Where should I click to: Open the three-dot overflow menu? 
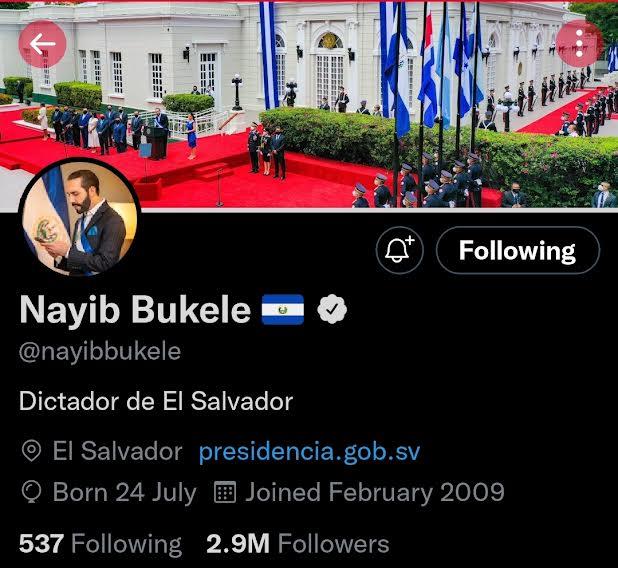pyautogui.click(x=579, y=44)
